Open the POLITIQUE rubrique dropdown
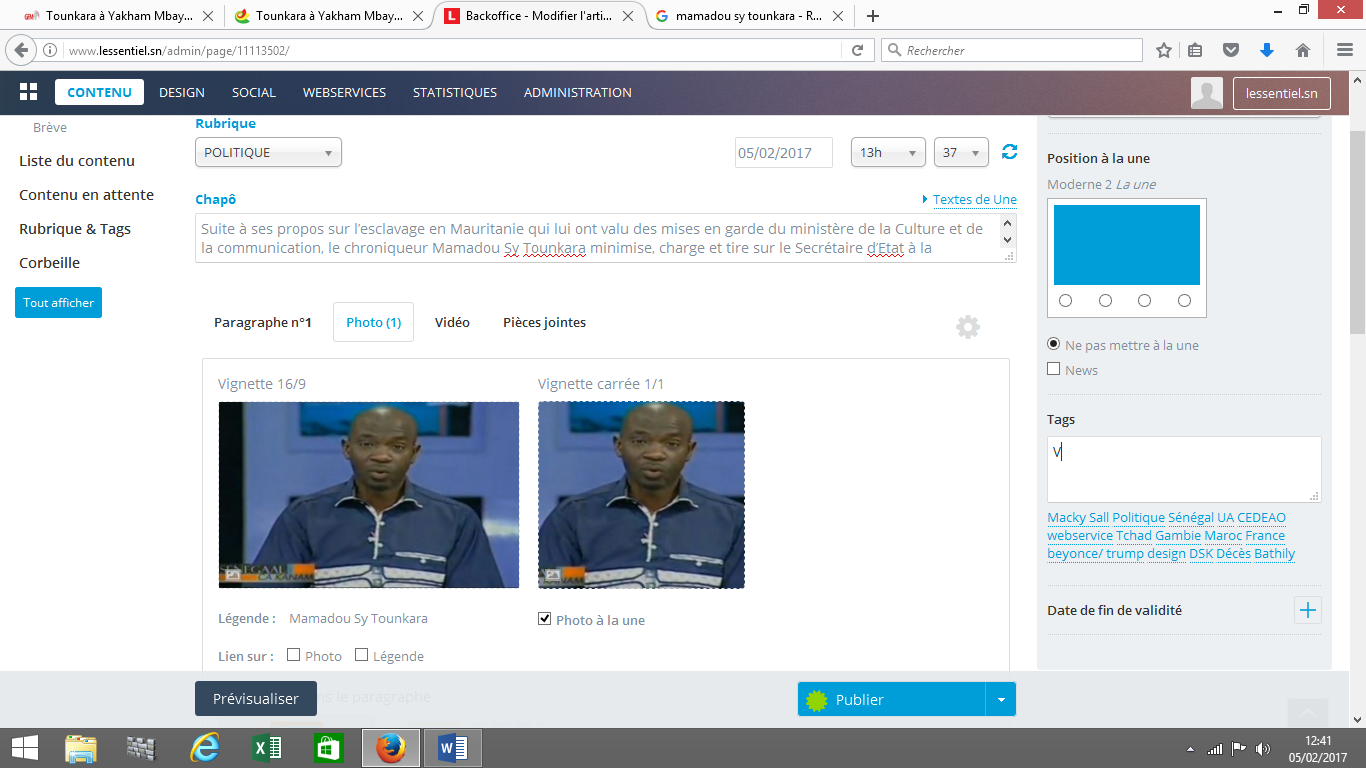1366x768 pixels. (x=268, y=152)
